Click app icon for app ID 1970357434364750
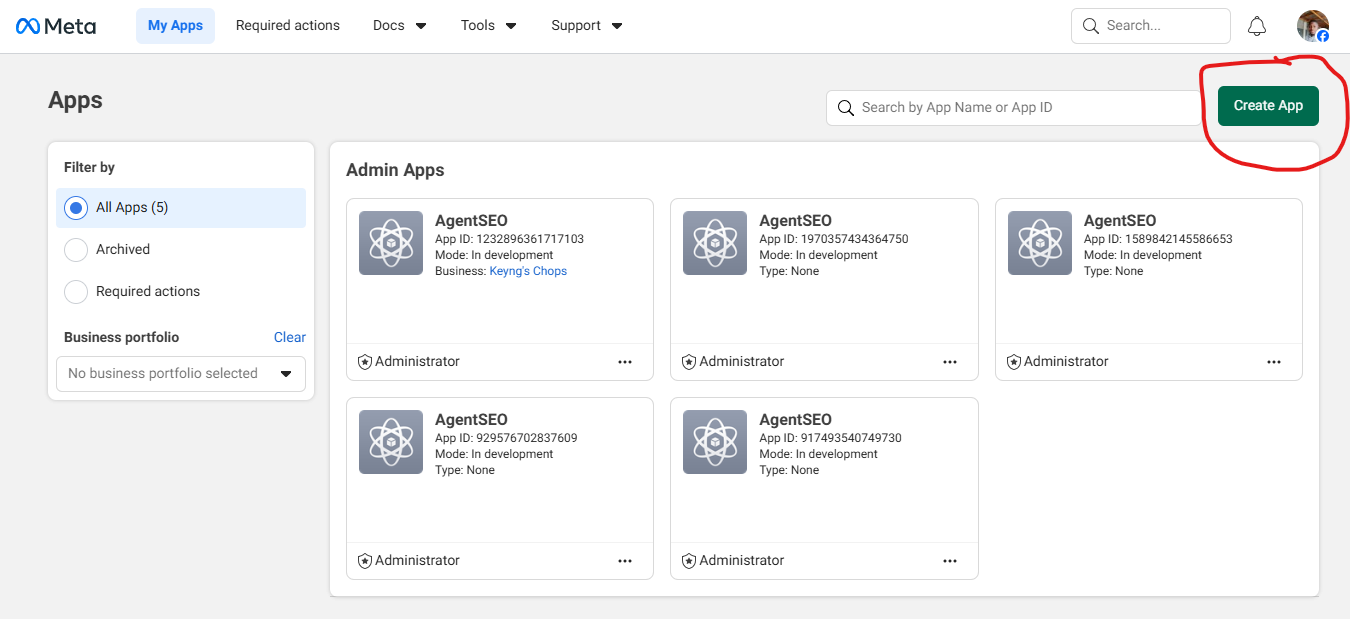 tap(714, 243)
